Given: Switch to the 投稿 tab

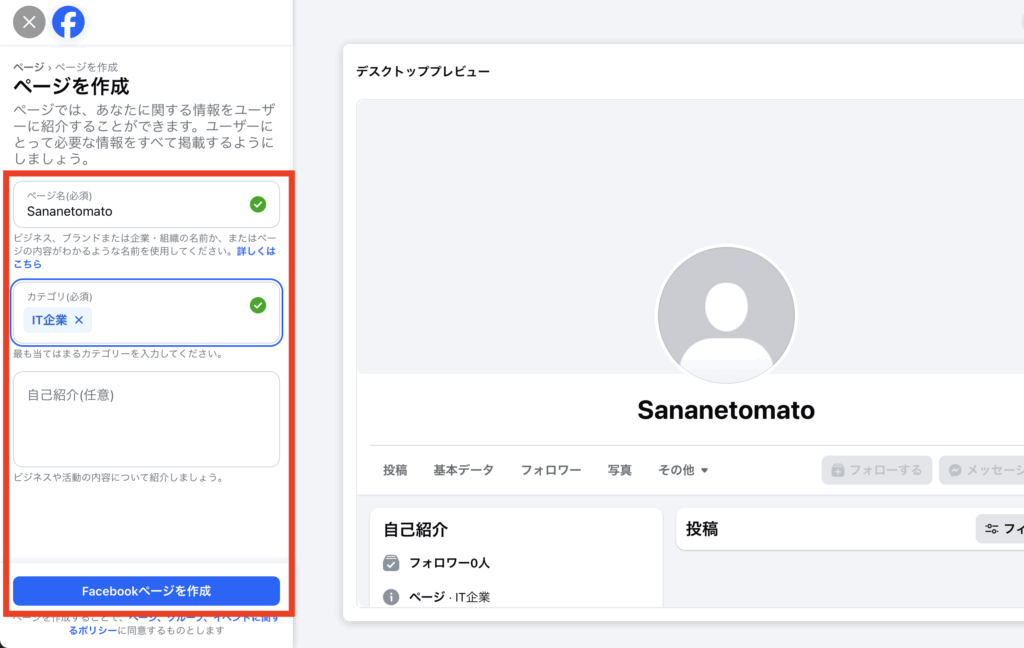Looking at the screenshot, I should [395, 470].
